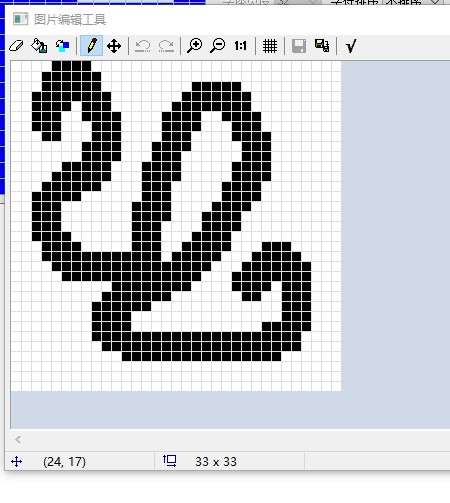450x503 pixels.
Task: Open the dropdown arrow at the top right
Action: (435, 2)
